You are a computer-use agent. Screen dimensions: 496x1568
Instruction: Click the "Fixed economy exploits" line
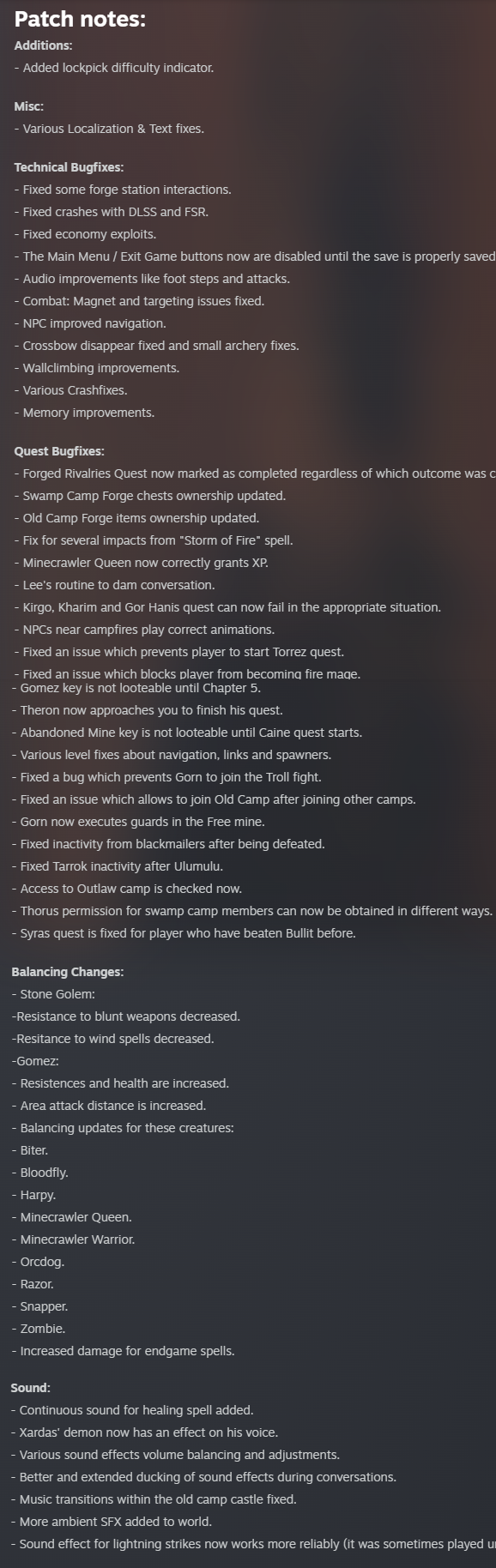click(85, 234)
